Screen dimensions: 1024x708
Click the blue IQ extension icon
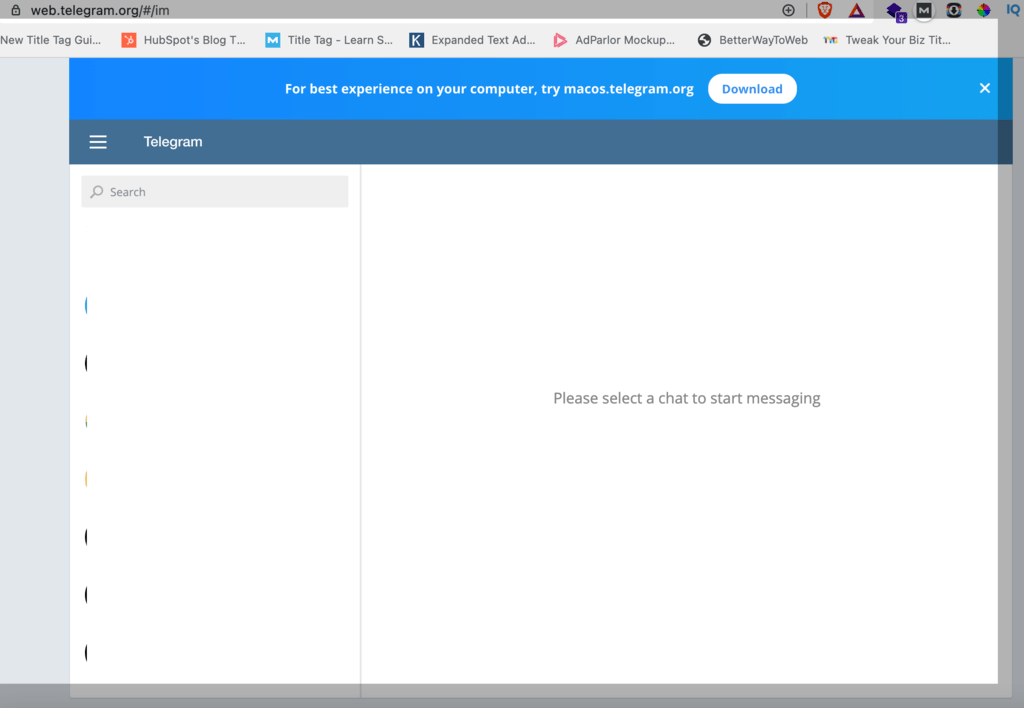pyautogui.click(x=1013, y=10)
